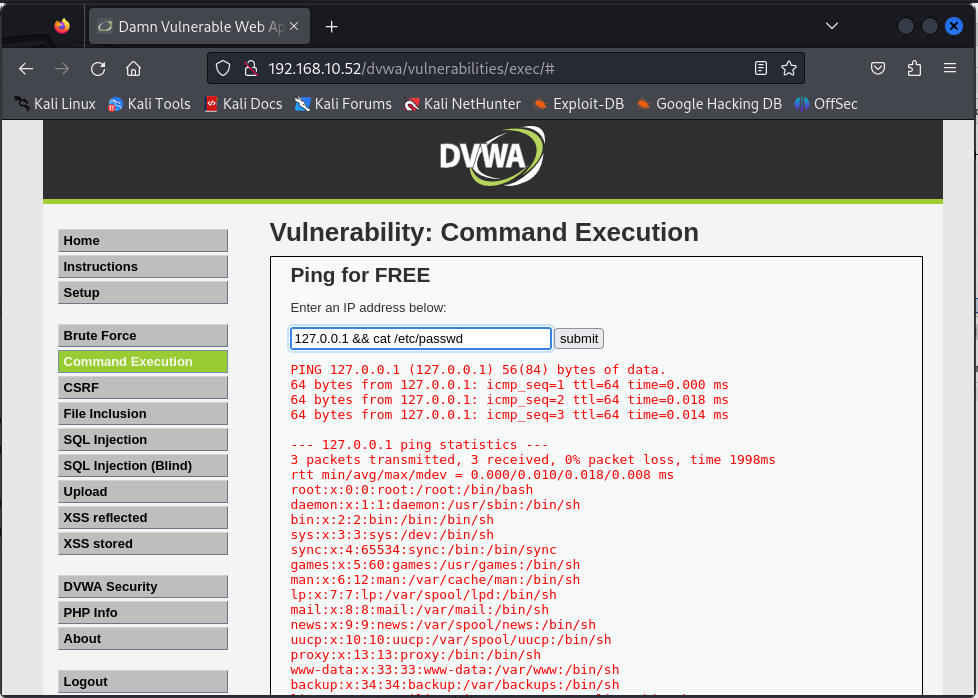This screenshot has height=698, width=978.
Task: Reload the current page
Action: pos(98,69)
